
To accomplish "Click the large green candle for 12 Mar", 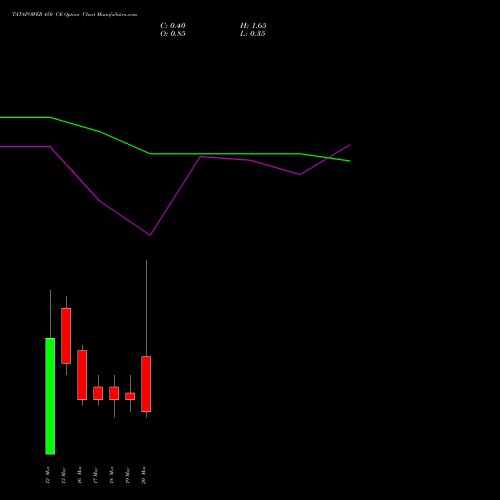I will (x=50, y=396).
